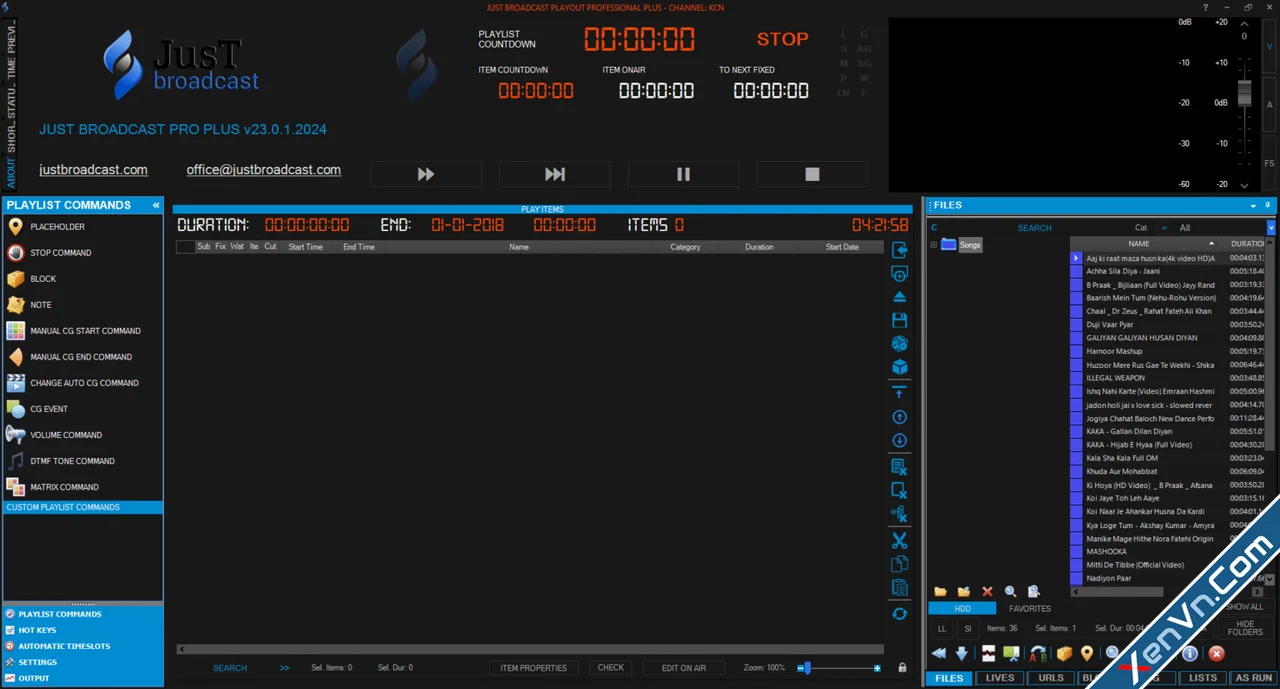Click the red X delete icon above HDD
Image resolution: width=1280 pixels, height=689 pixels.
987,591
